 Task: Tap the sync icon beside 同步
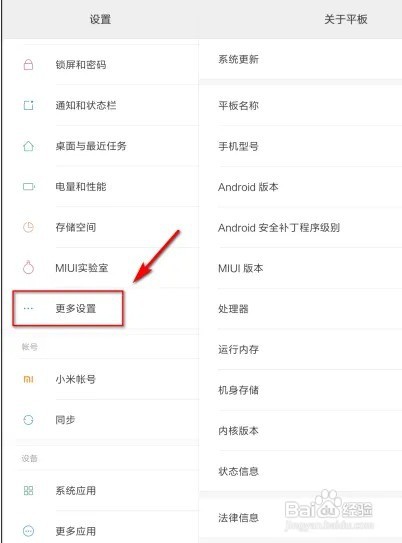pyautogui.click(x=28, y=420)
